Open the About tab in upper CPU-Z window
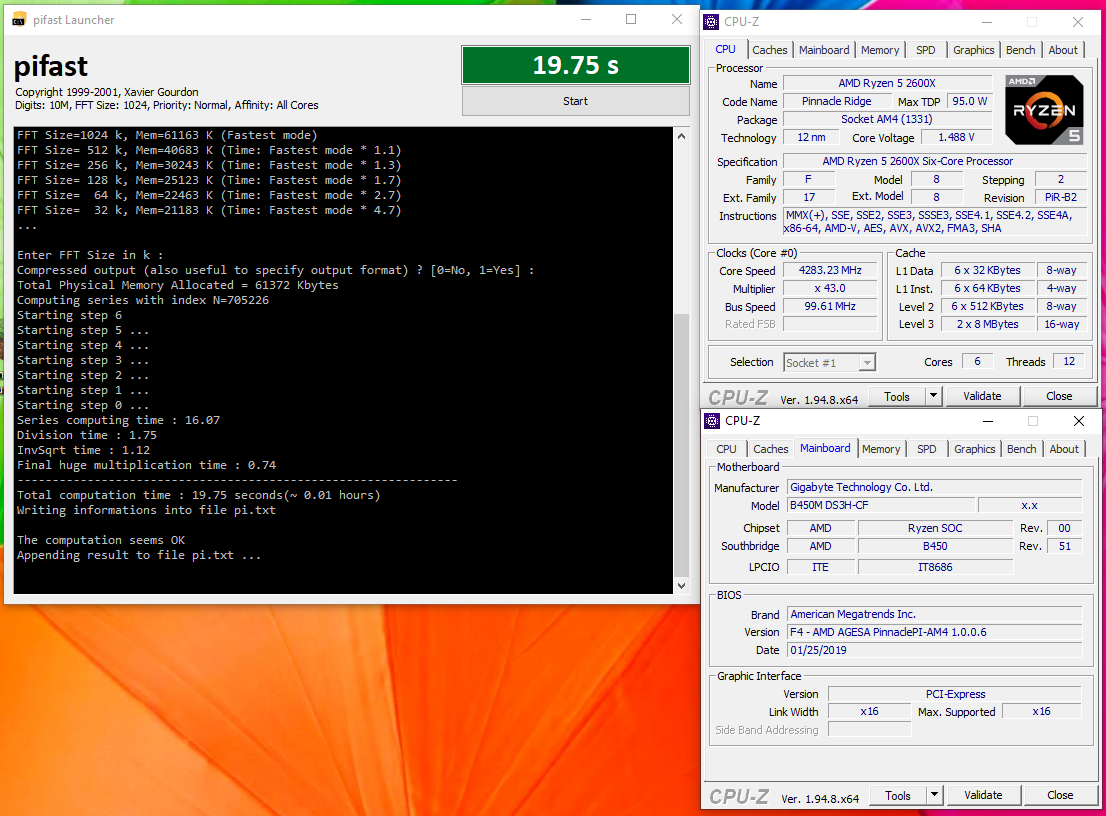 coord(1063,50)
